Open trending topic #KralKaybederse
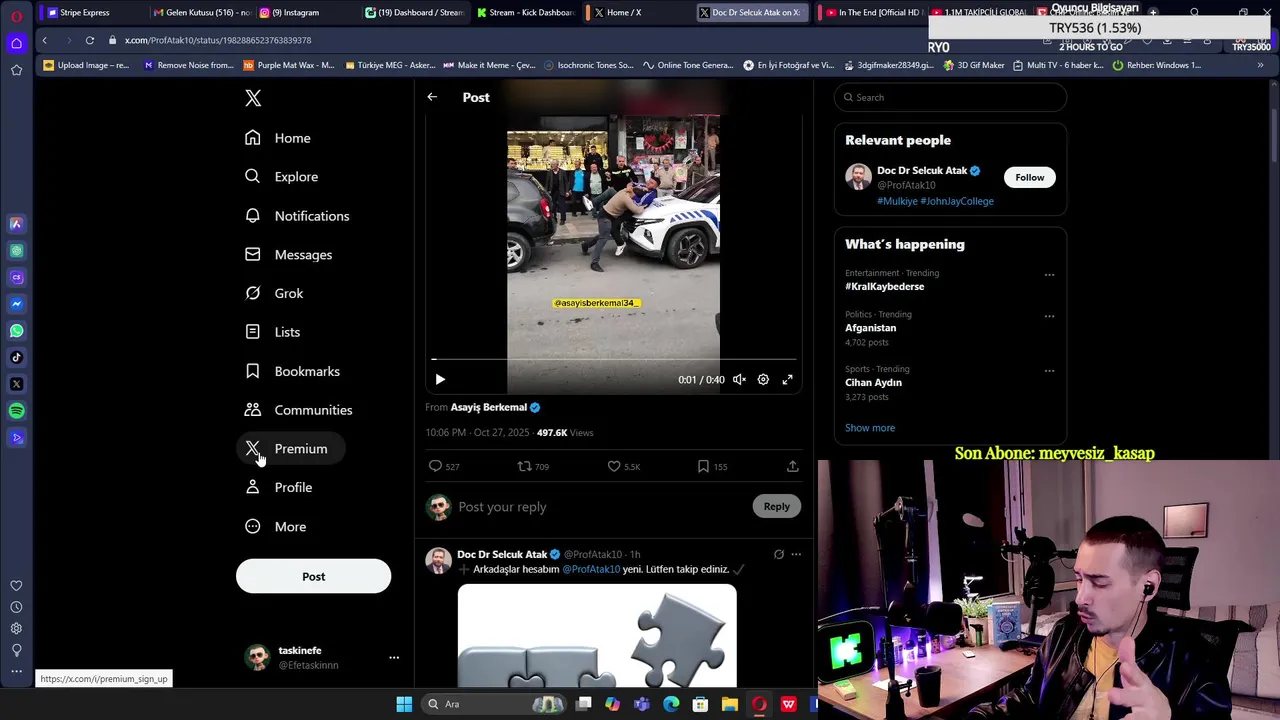1280x720 pixels. tap(884, 287)
